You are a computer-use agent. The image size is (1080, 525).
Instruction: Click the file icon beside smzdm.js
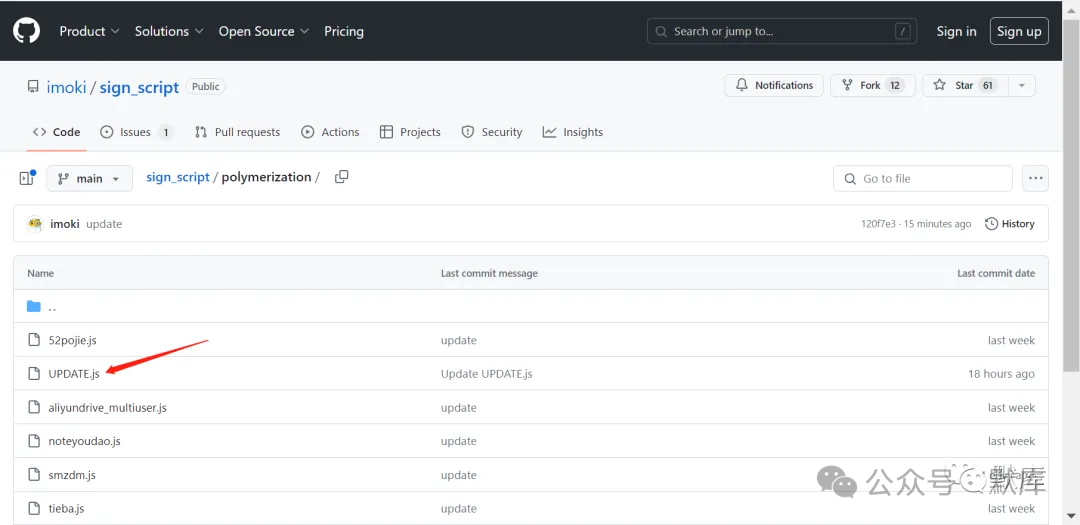(x=34, y=475)
